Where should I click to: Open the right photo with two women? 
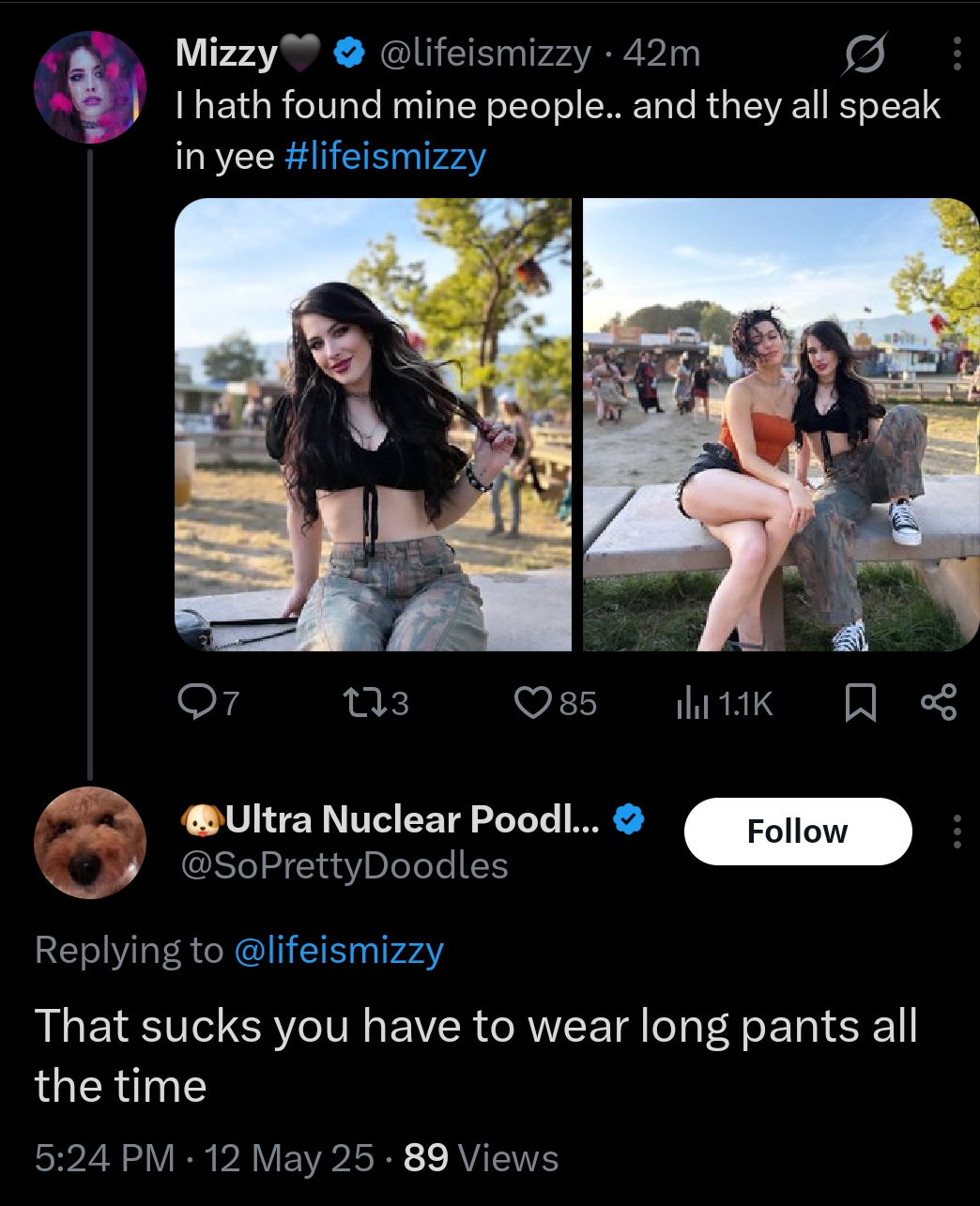coord(781,424)
